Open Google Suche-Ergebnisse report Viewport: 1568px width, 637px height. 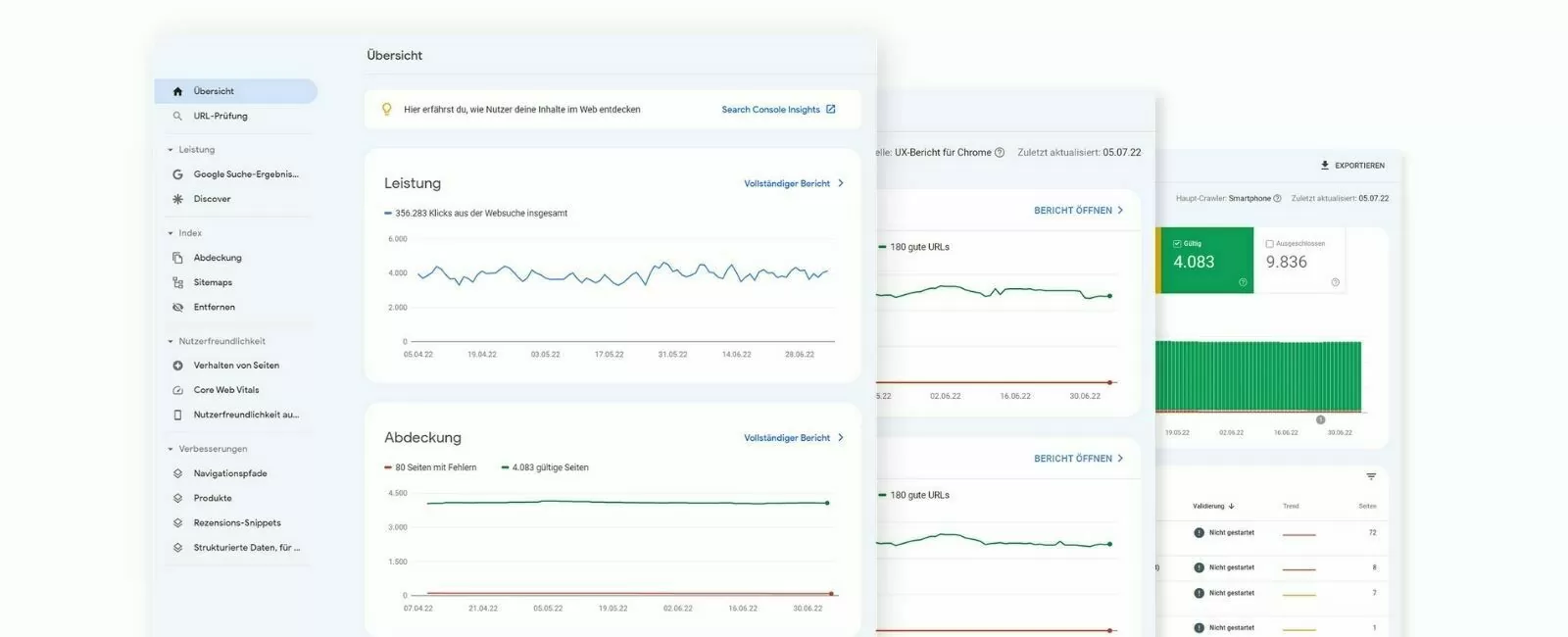tap(246, 174)
